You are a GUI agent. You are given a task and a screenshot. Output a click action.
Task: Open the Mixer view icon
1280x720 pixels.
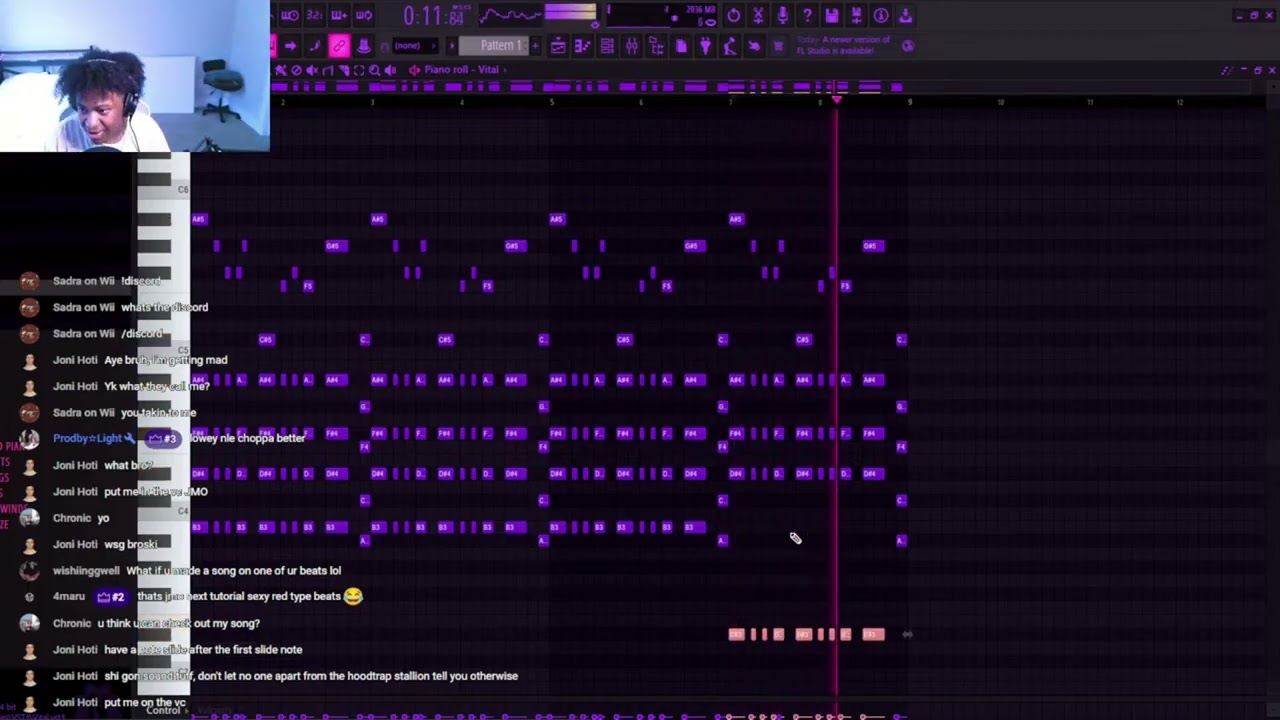[x=631, y=46]
